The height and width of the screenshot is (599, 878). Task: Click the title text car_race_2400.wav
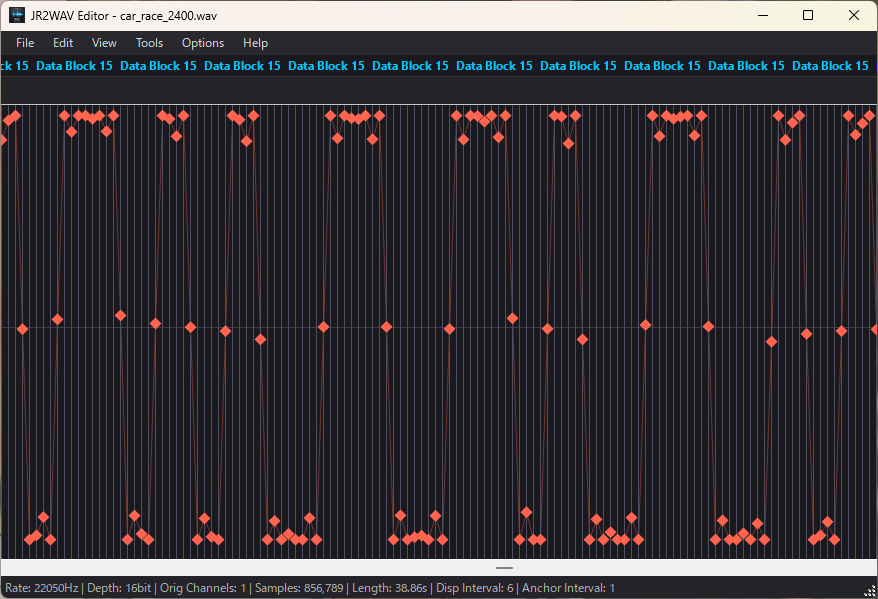[168, 16]
